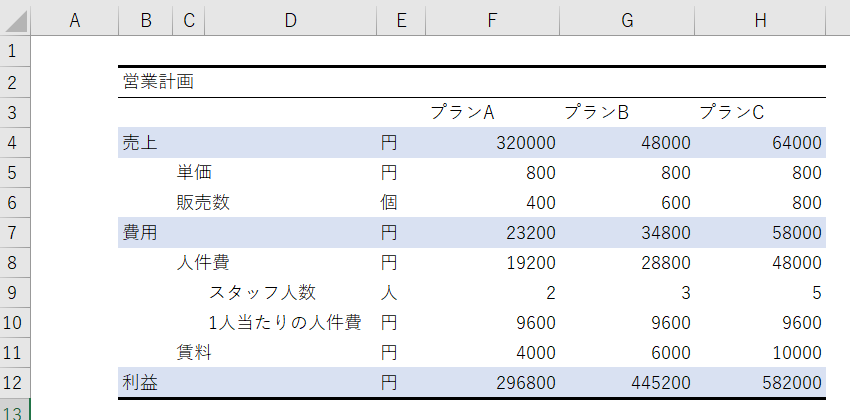Viewport: 850px width, 420px height.
Task: Click the プランB header cell
Action: [x=597, y=112]
